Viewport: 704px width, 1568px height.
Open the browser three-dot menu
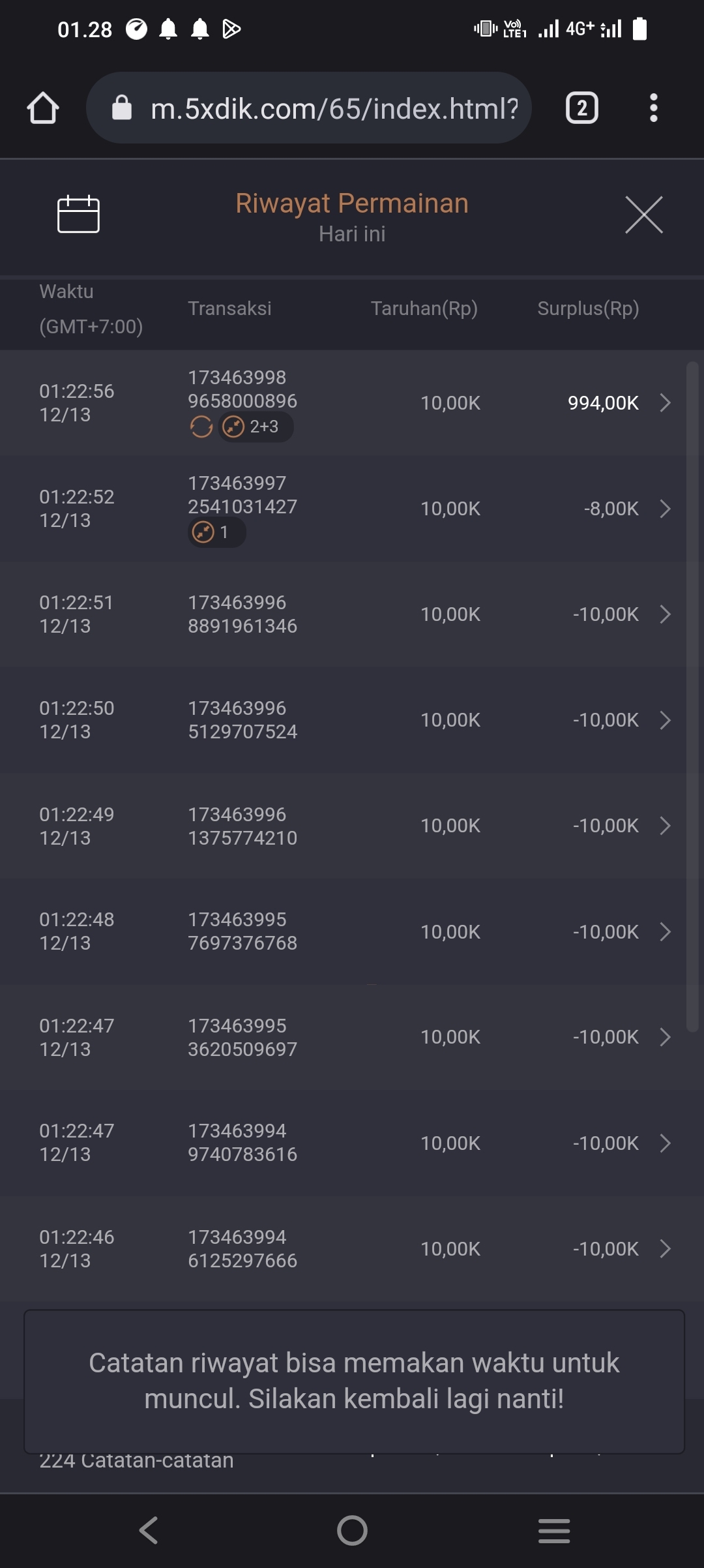[x=653, y=108]
